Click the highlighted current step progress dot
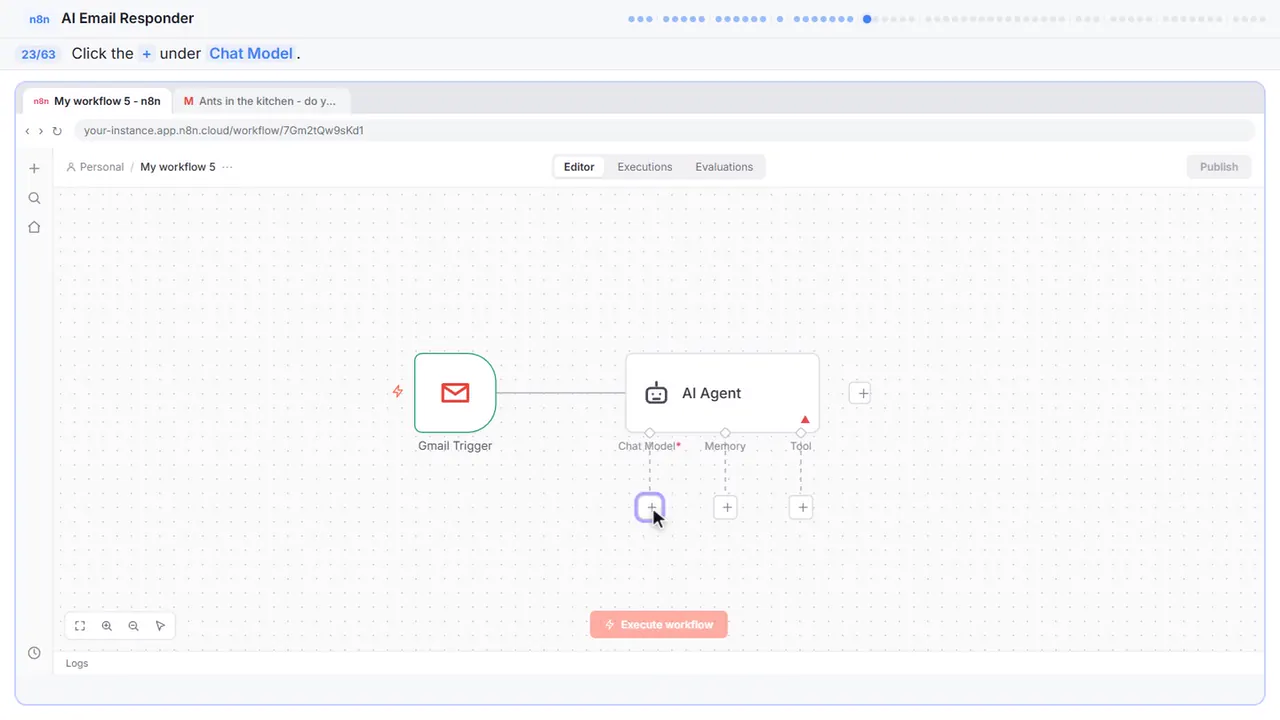This screenshot has width=1280, height=720. click(867, 18)
